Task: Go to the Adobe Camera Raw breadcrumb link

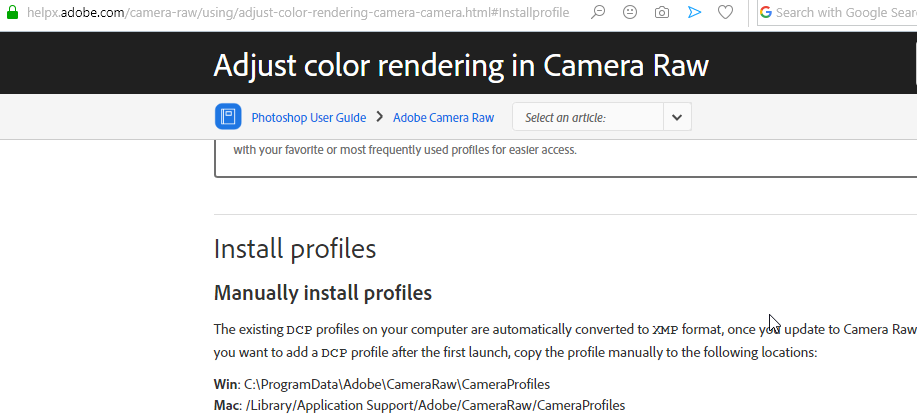Action: point(443,118)
